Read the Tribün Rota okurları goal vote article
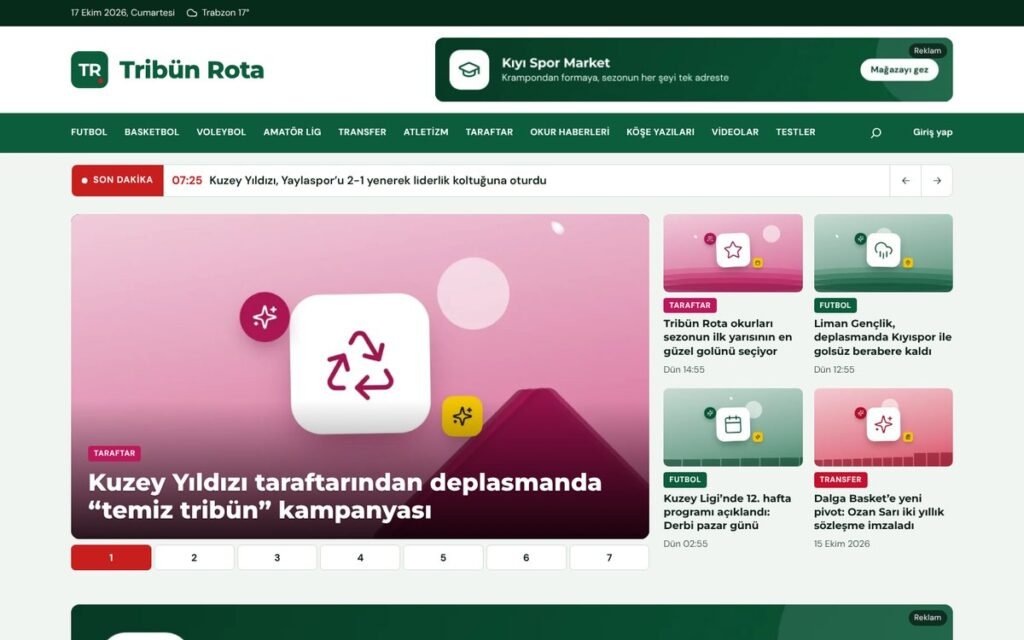Image resolution: width=1024 pixels, height=640 pixels. pos(728,337)
